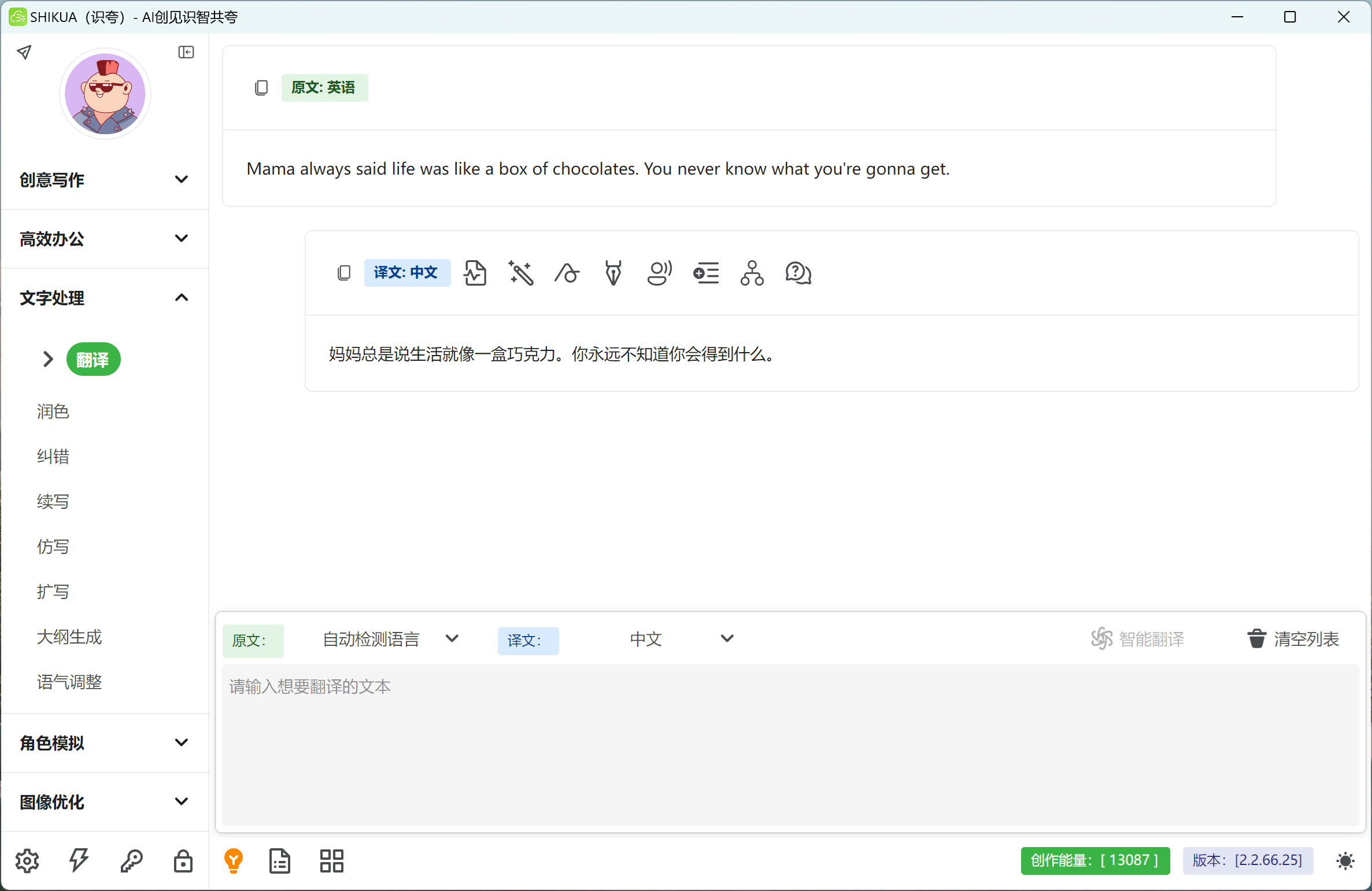Maximize the SHIKUA window
The width and height of the screenshot is (1372, 891).
1290,17
